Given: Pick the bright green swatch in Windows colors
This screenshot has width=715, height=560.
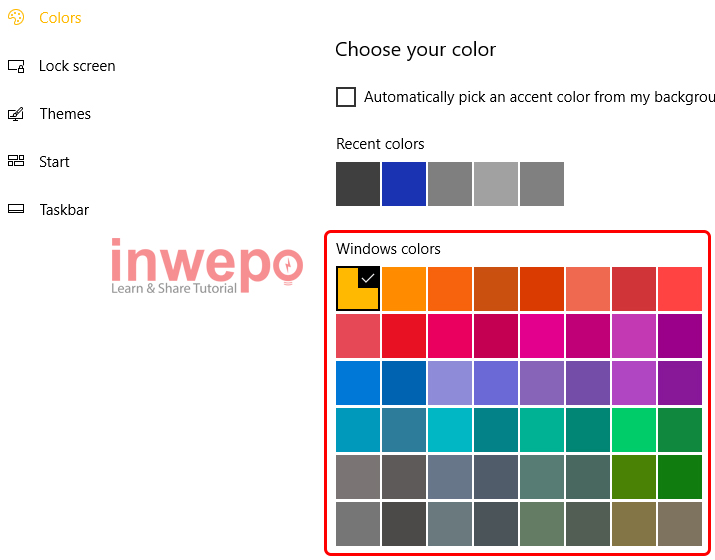Looking at the screenshot, I should (x=634, y=429).
